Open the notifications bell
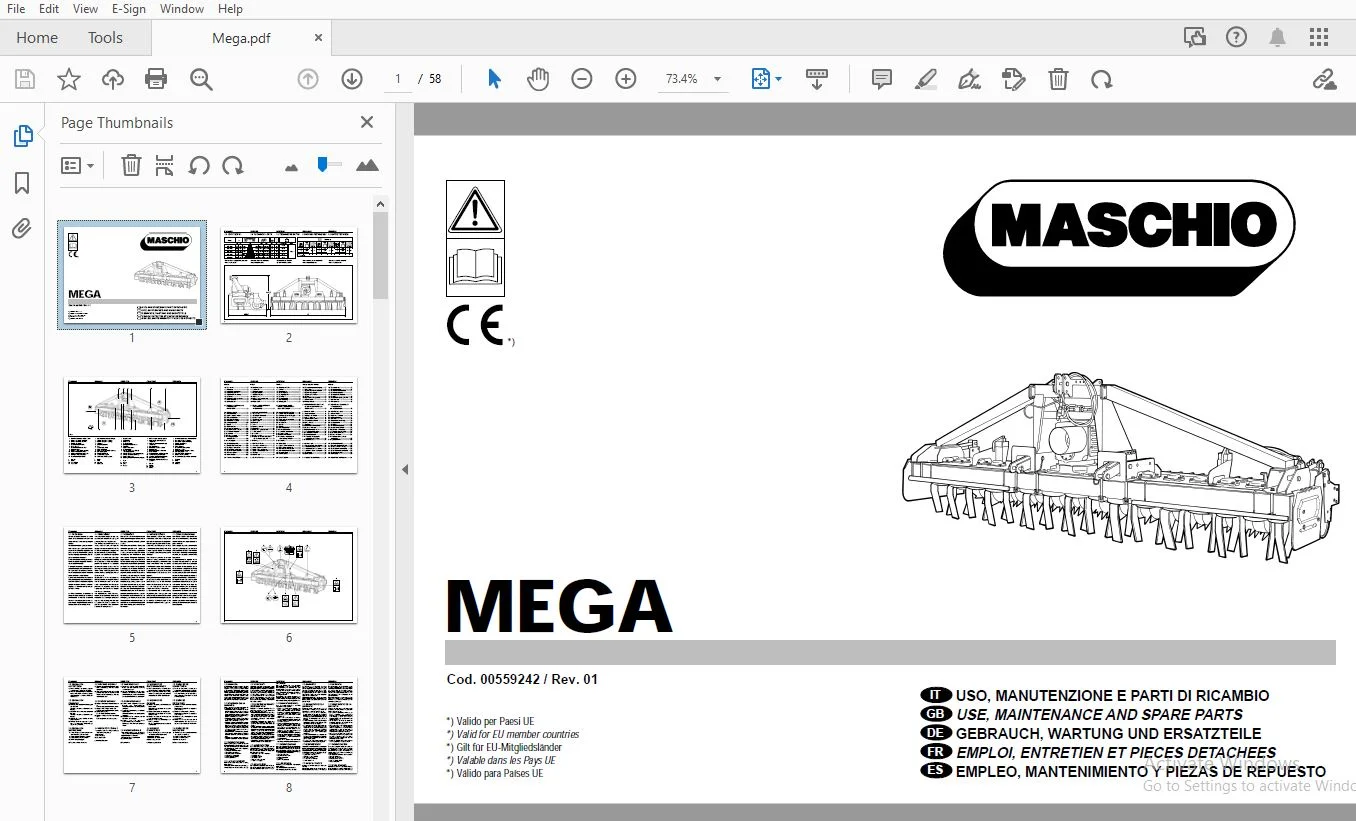Image resolution: width=1356 pixels, height=821 pixels. coord(1277,37)
